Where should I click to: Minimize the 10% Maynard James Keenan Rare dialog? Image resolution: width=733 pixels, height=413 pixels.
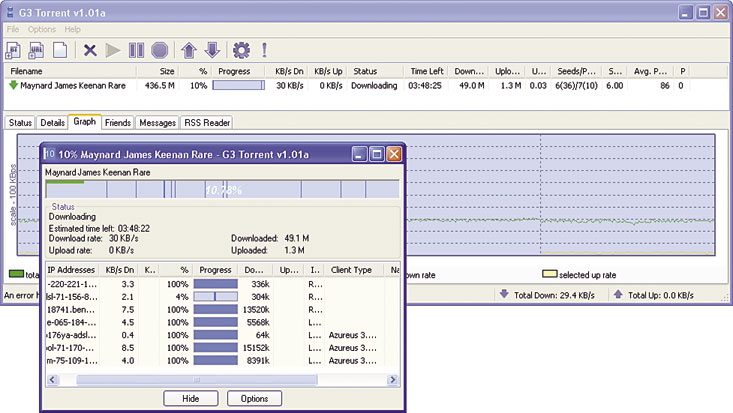coord(359,154)
